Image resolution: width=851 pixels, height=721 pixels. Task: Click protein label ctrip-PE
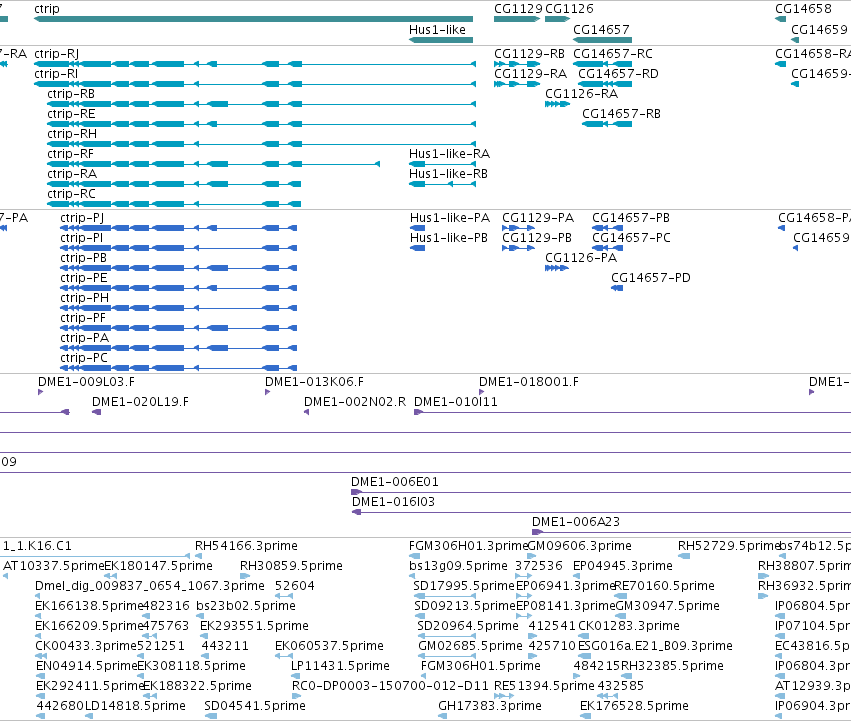(x=84, y=278)
